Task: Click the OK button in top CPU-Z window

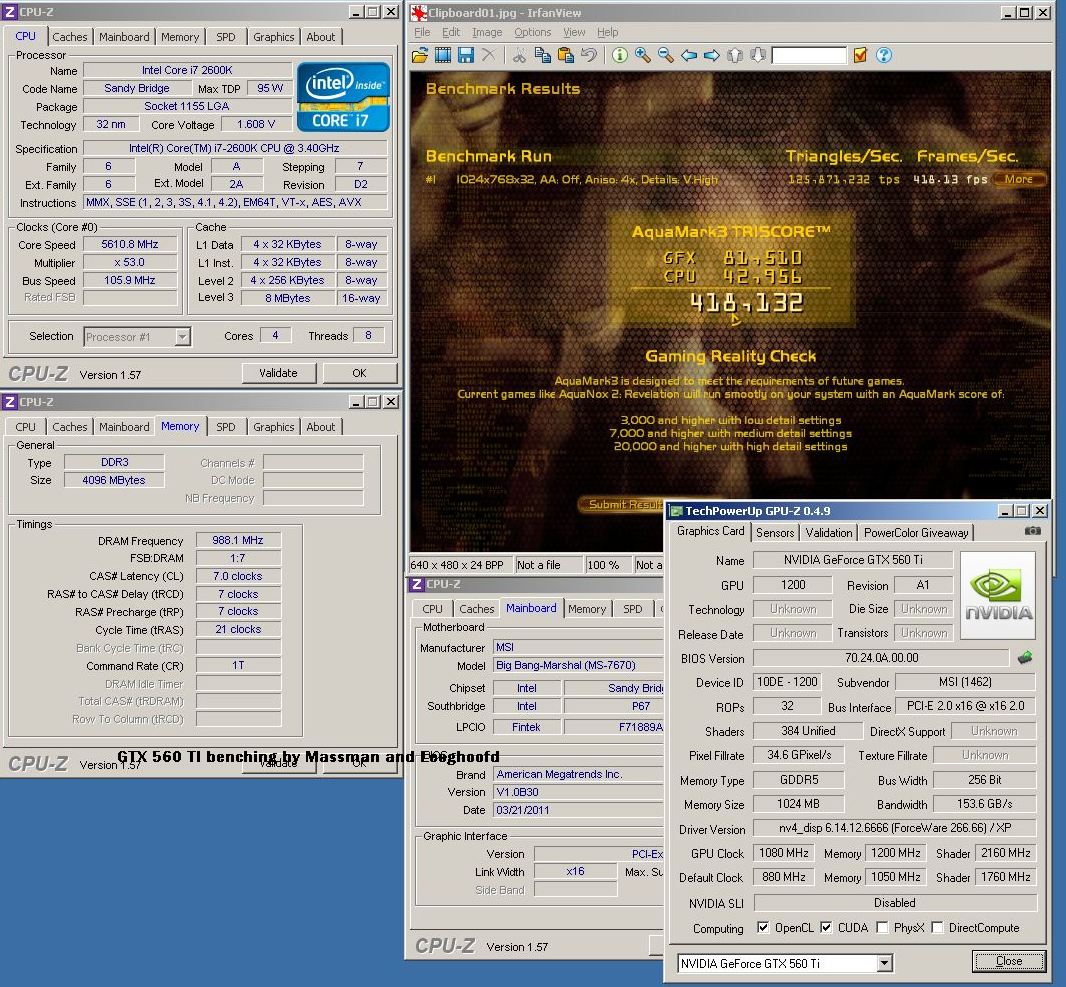Action: [359, 373]
